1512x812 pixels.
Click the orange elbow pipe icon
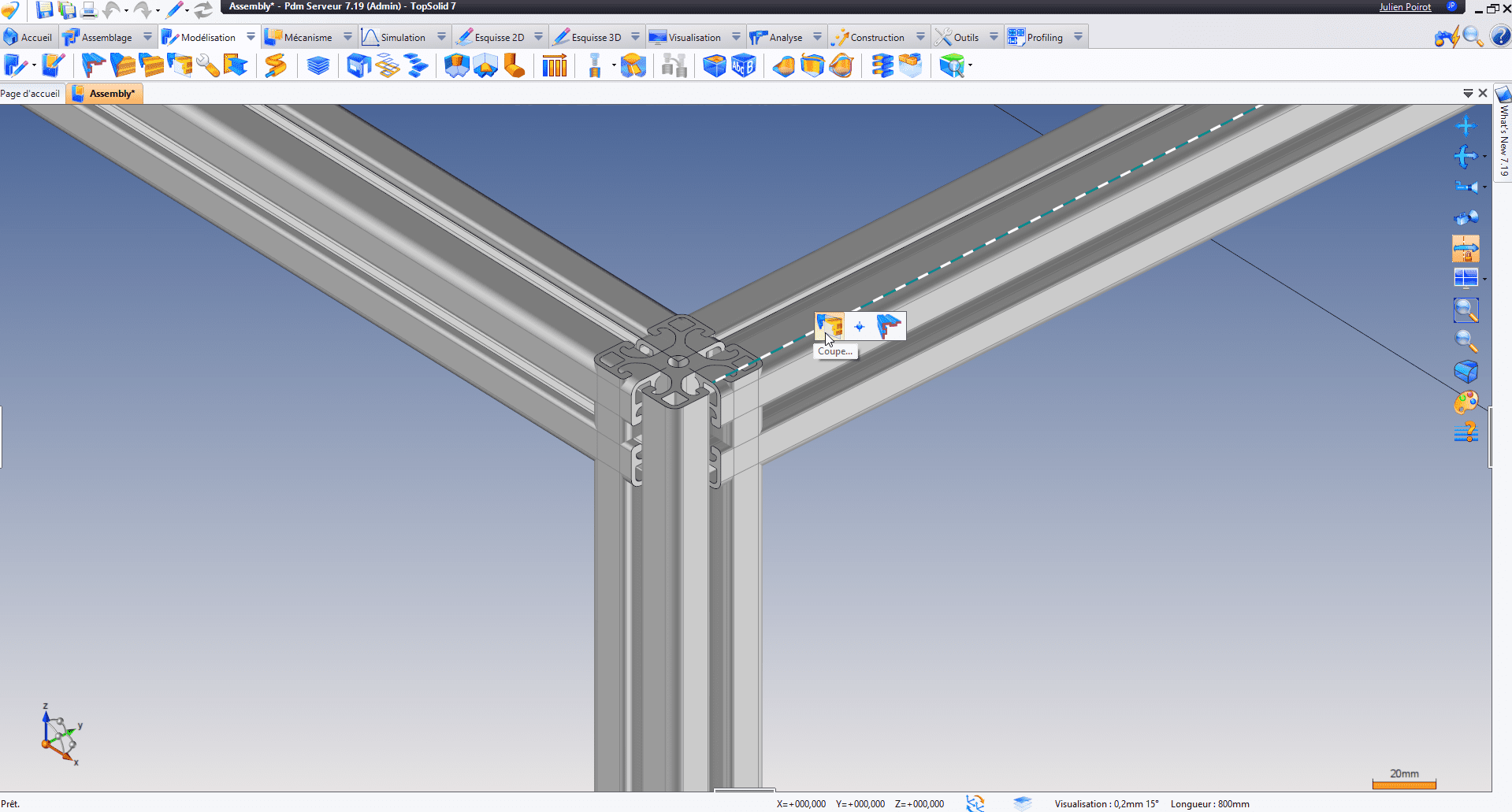(x=515, y=65)
